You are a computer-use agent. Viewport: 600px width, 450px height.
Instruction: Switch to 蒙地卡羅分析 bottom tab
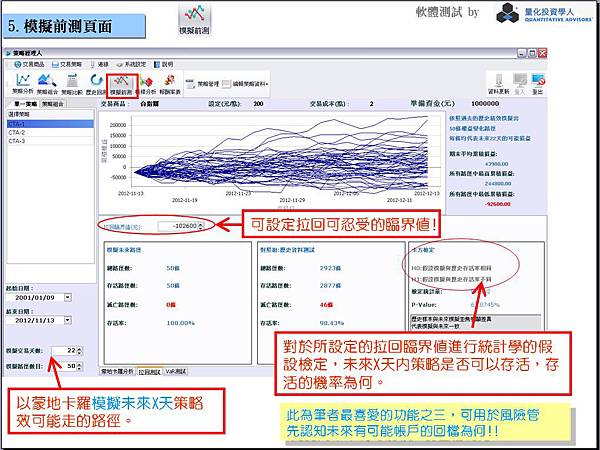(117, 371)
